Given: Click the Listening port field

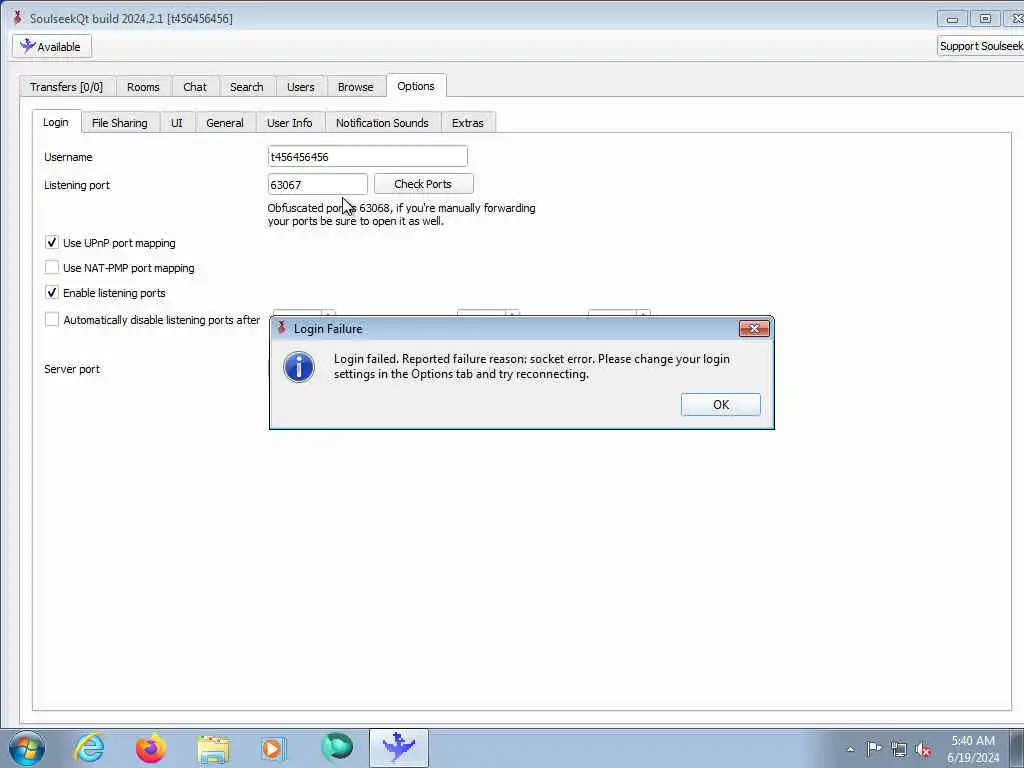Looking at the screenshot, I should pyautogui.click(x=317, y=184).
